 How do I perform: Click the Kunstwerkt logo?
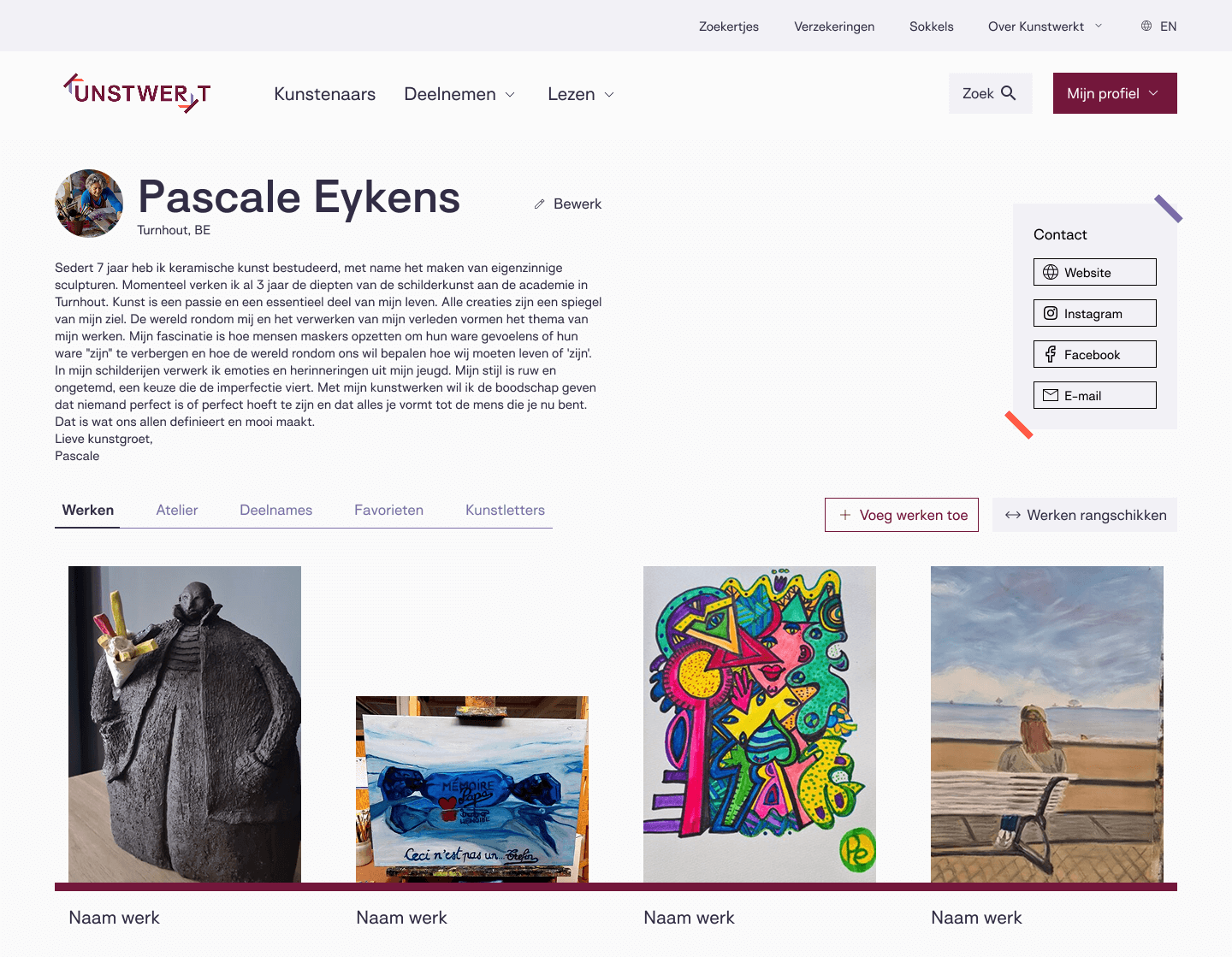[x=137, y=93]
